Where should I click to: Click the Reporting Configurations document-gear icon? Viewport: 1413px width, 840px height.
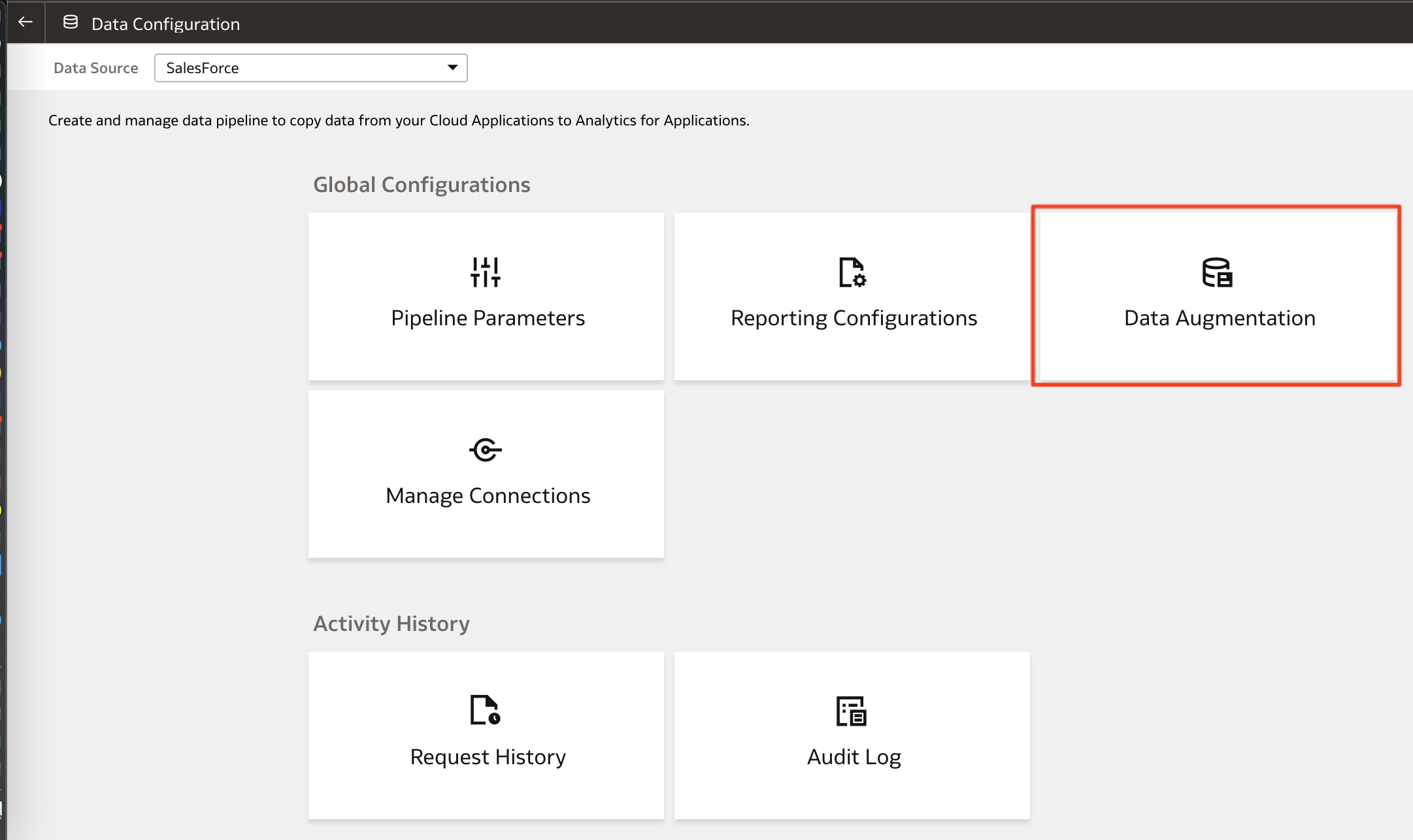click(x=852, y=273)
